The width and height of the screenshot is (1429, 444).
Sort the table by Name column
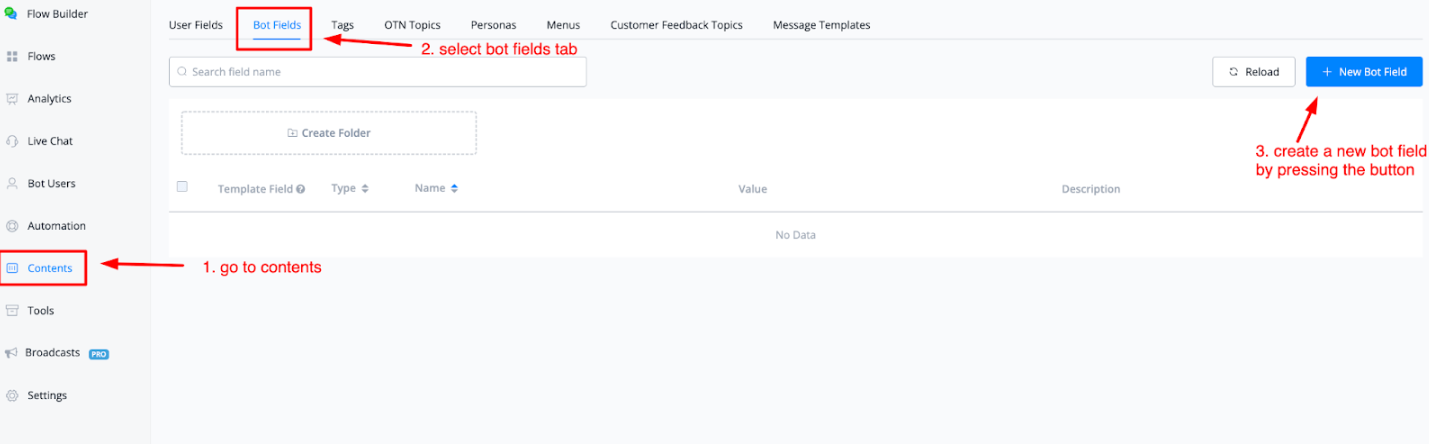click(454, 188)
